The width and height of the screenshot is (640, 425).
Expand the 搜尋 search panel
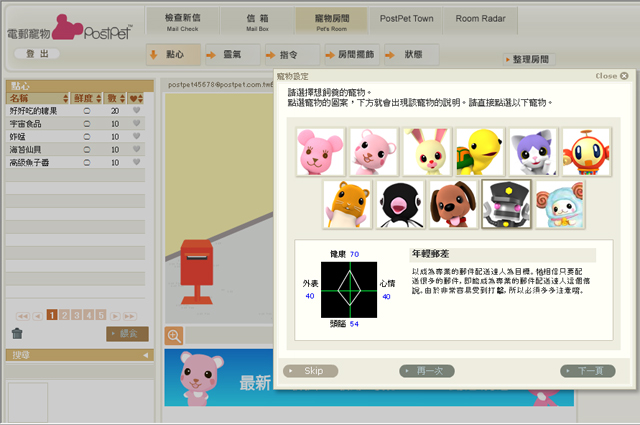pyautogui.click(x=80, y=355)
